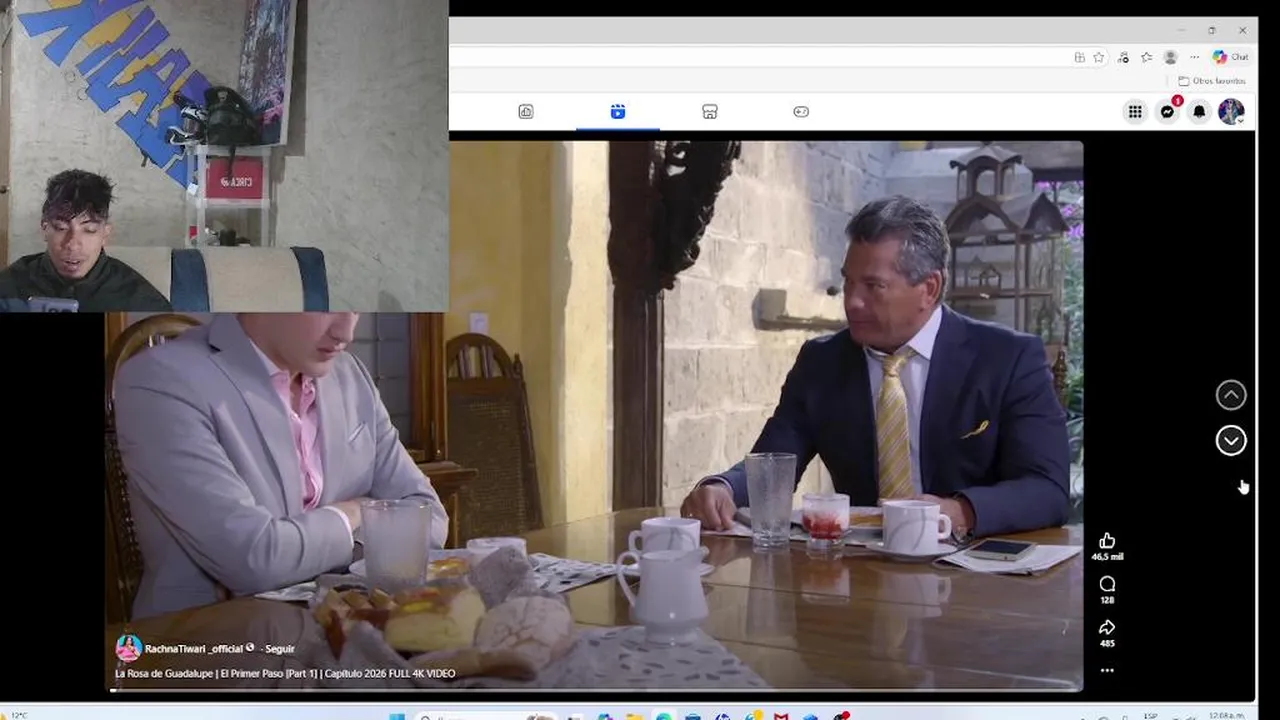
Task: Open the dashboard tab left of Reels
Action: coord(526,112)
